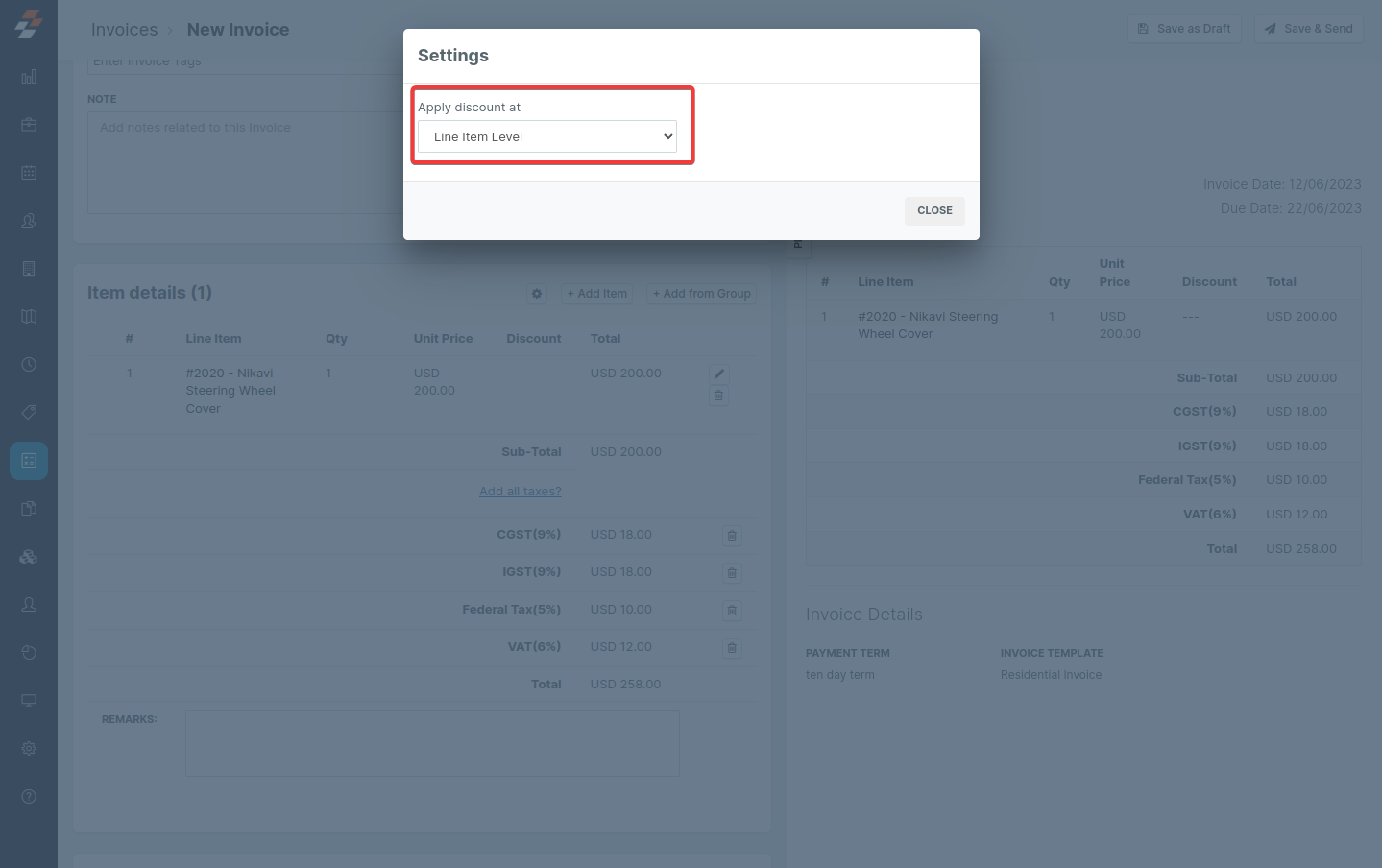Focus the Remarks text box

click(x=432, y=743)
